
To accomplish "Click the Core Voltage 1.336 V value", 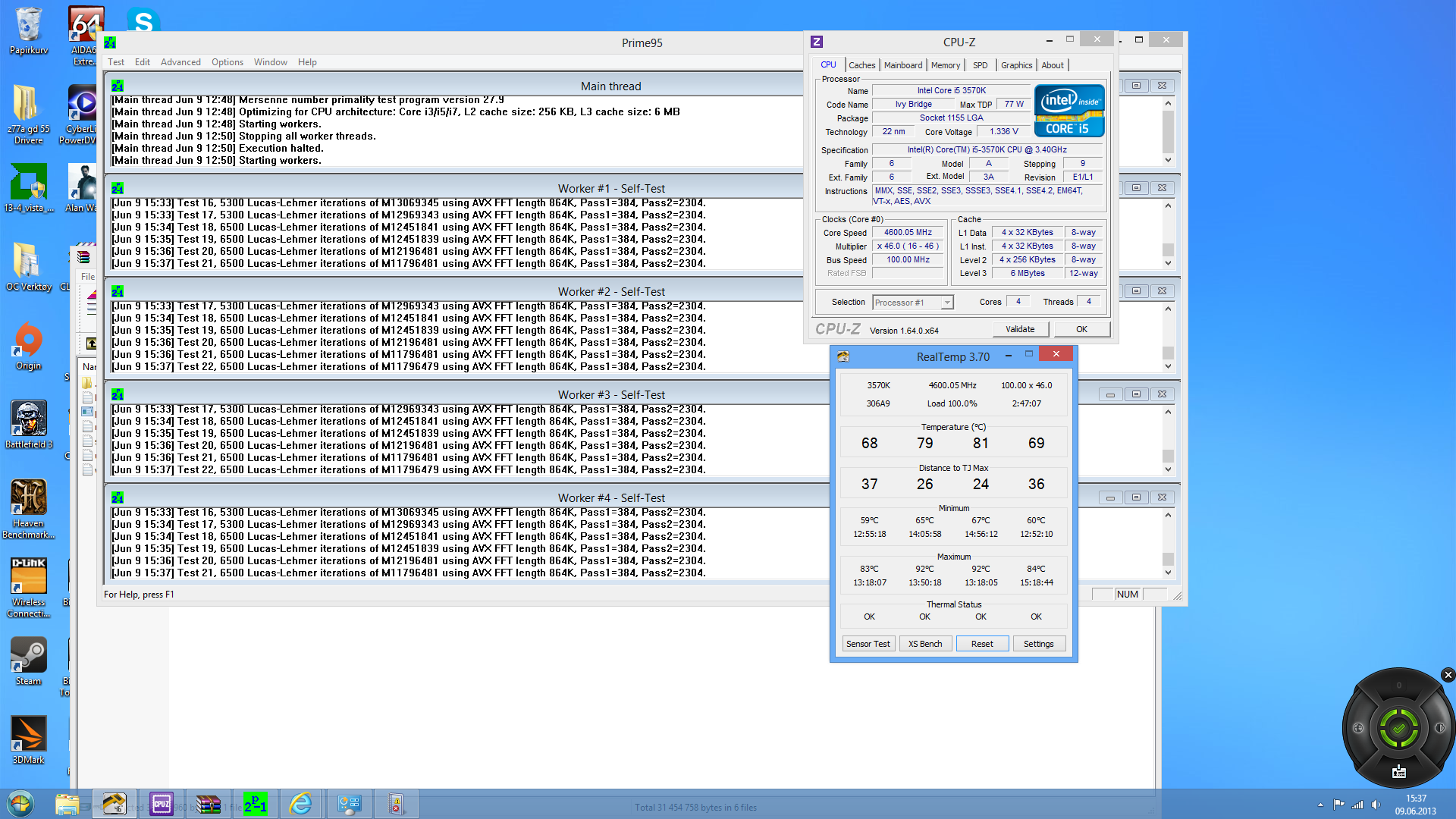I will [x=1004, y=132].
